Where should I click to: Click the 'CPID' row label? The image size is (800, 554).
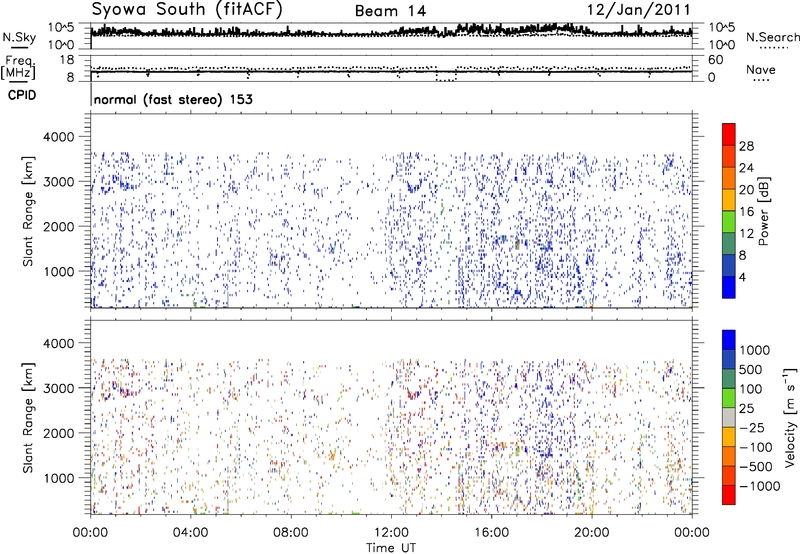coord(22,95)
